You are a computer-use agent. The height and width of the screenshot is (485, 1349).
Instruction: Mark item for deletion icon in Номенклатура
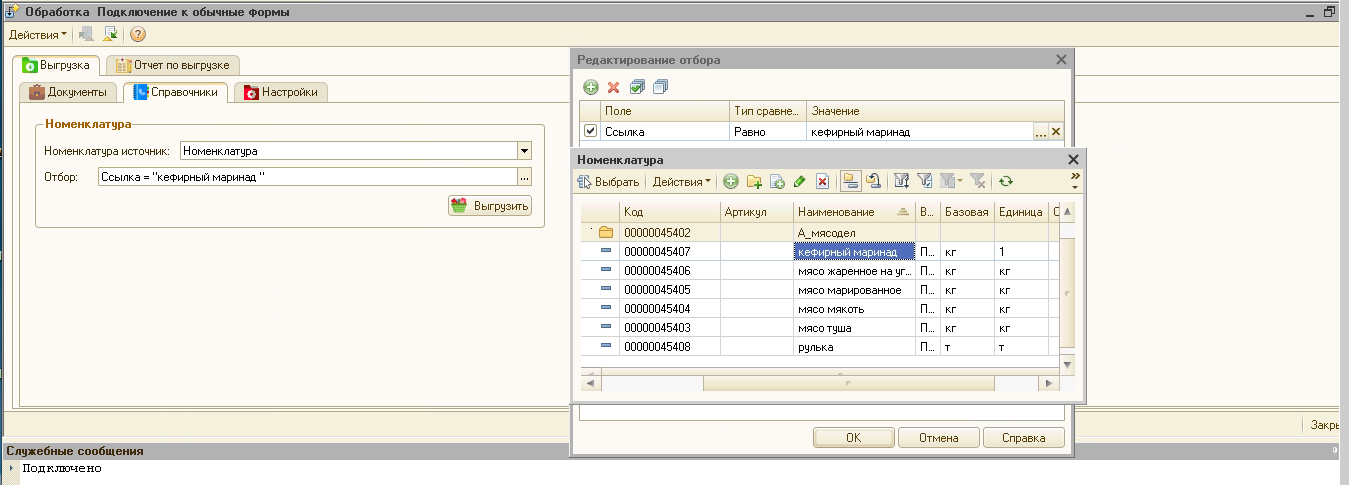(x=822, y=181)
